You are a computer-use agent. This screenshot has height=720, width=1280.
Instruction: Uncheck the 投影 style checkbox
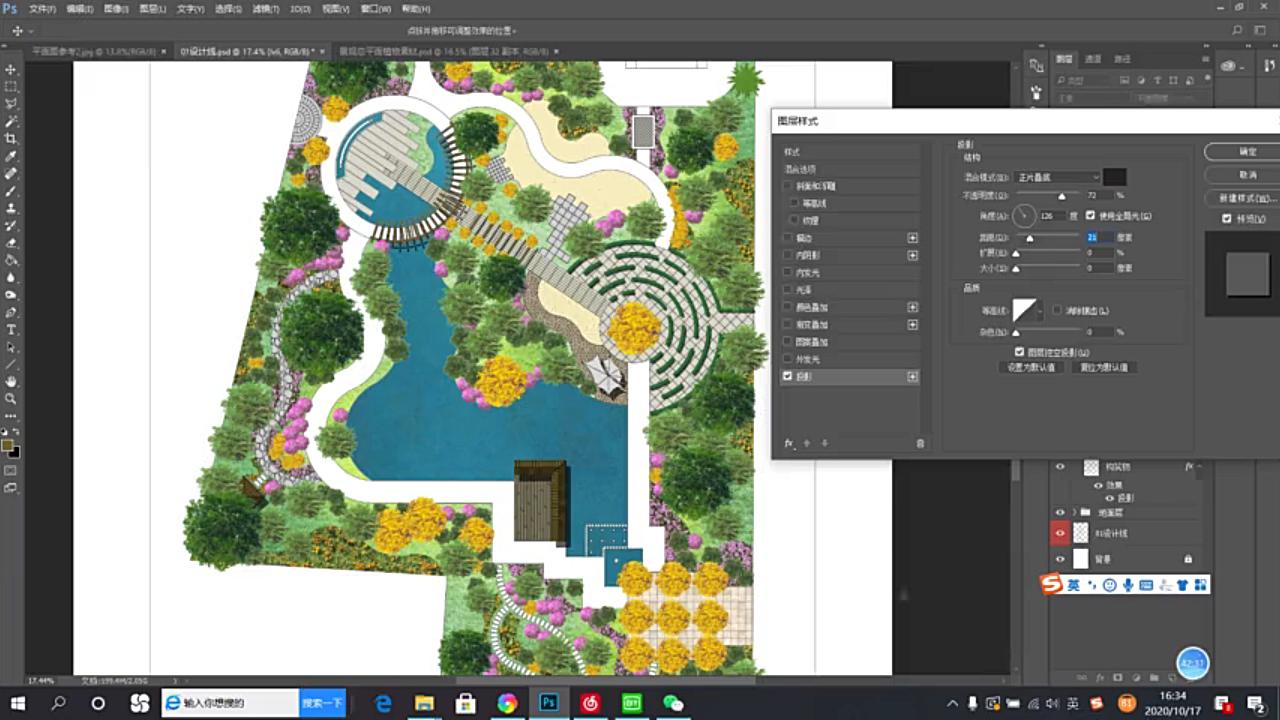tap(788, 376)
